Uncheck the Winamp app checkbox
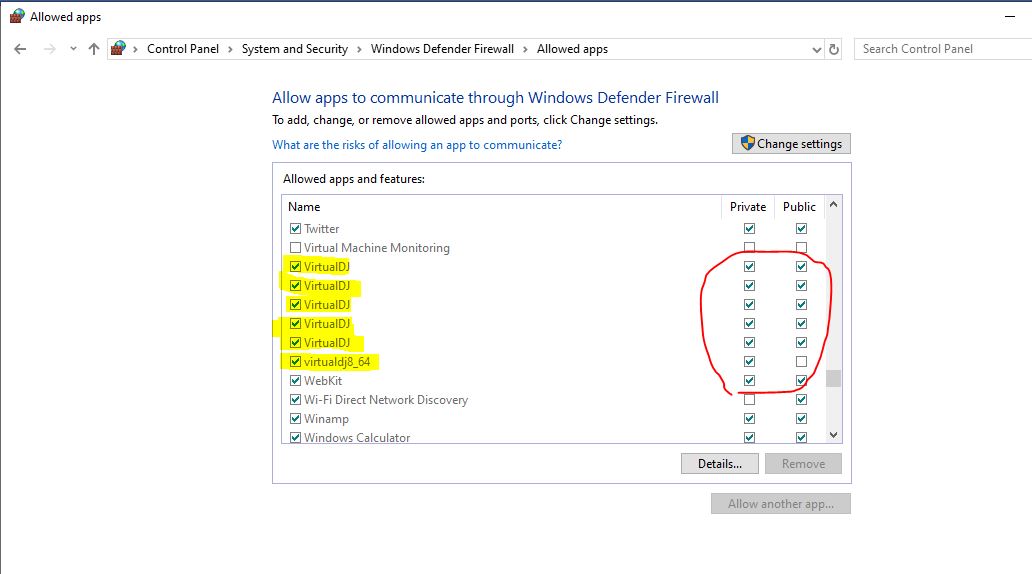1032x574 pixels. [296, 419]
